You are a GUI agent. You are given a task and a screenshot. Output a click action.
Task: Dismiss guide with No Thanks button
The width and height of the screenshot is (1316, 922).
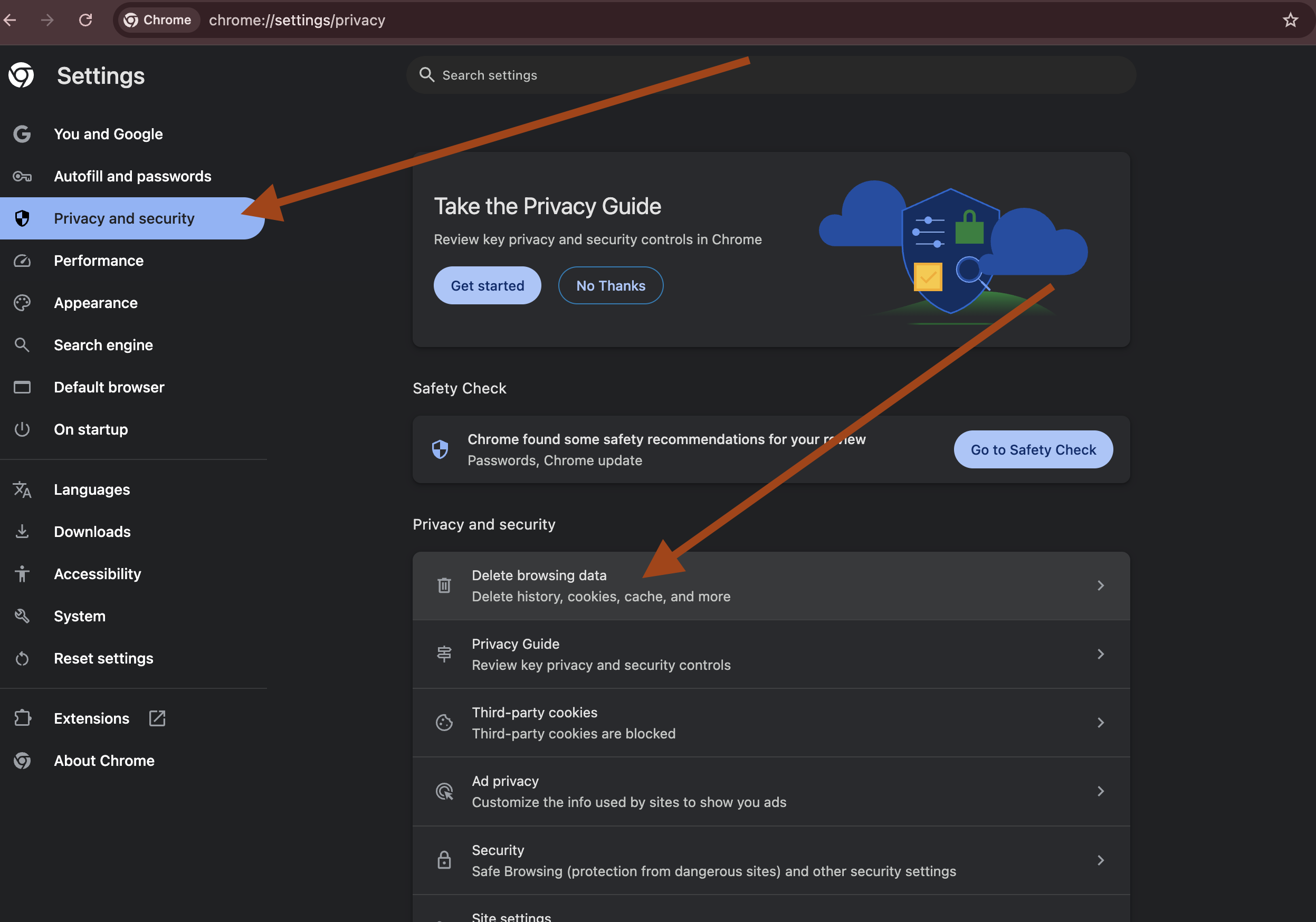[x=611, y=285]
